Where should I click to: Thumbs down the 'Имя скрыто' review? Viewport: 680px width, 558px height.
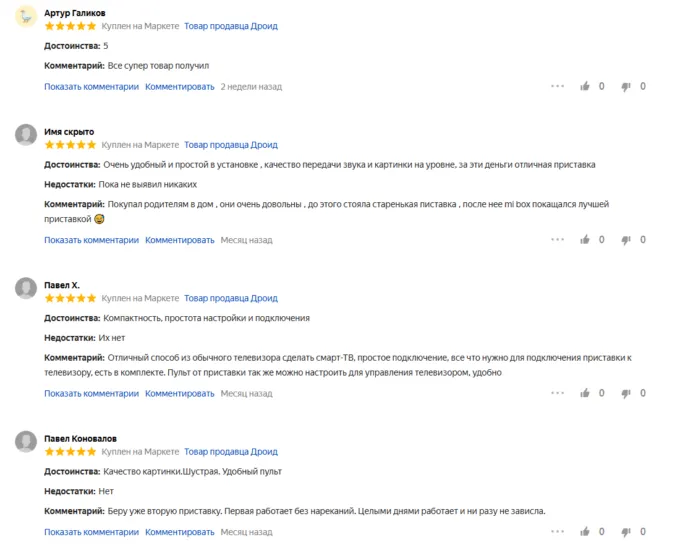coord(626,241)
